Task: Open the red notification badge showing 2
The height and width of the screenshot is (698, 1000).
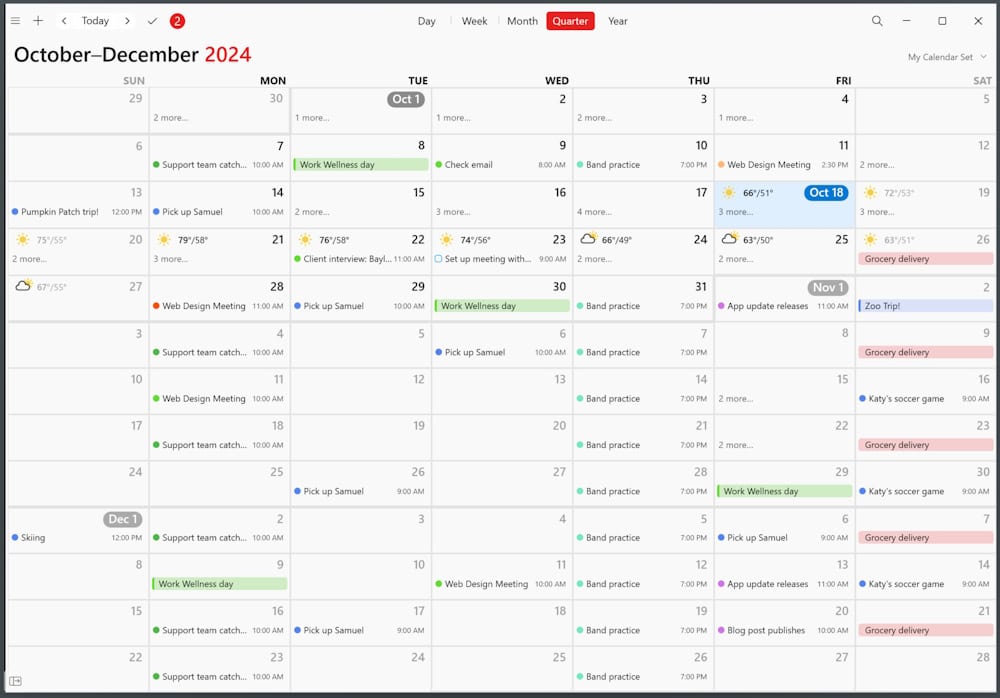Action: coord(177,21)
